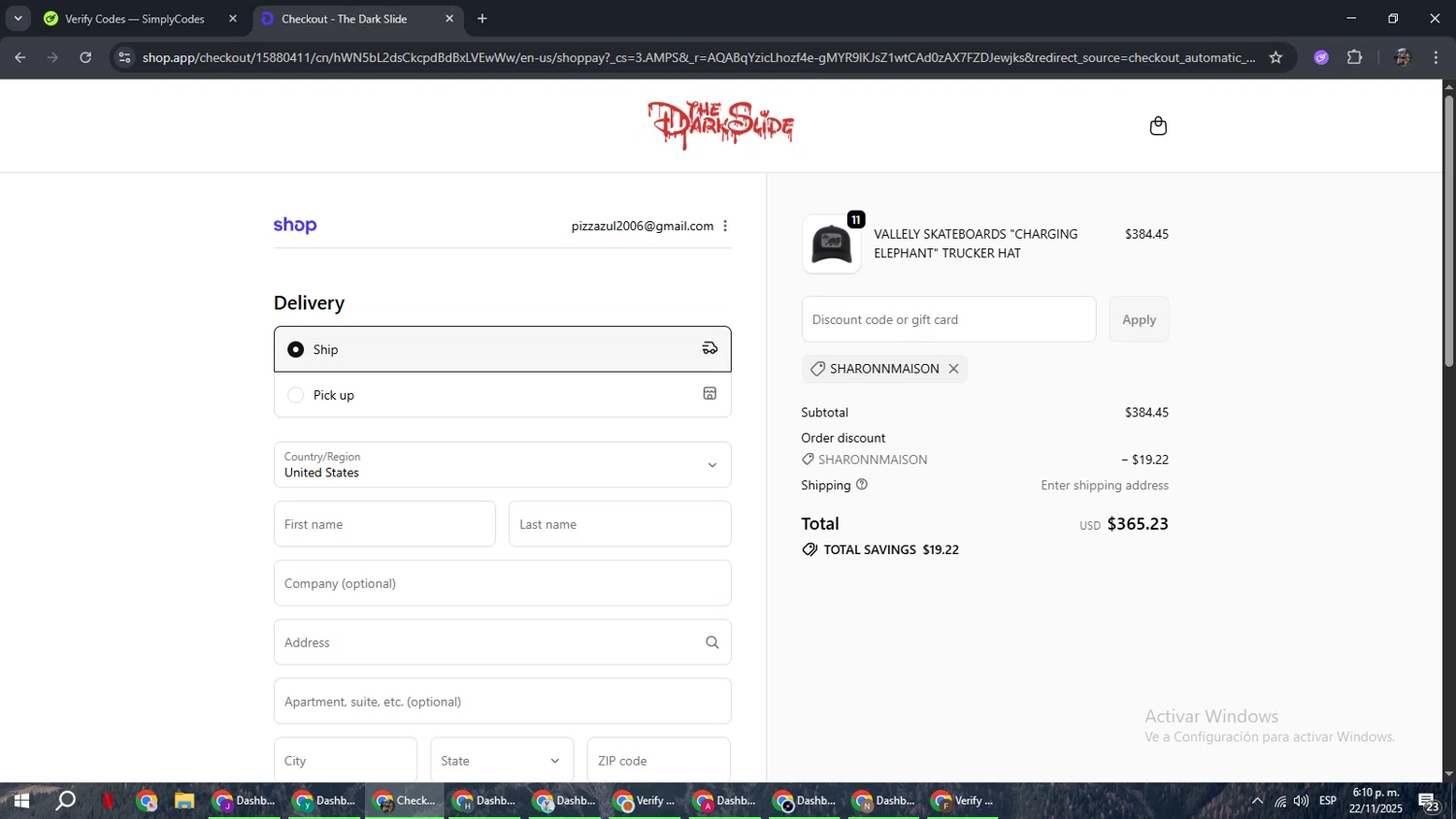Click the trucker hat product thumbnail
Image resolution: width=1456 pixels, height=819 pixels.
coord(832,244)
